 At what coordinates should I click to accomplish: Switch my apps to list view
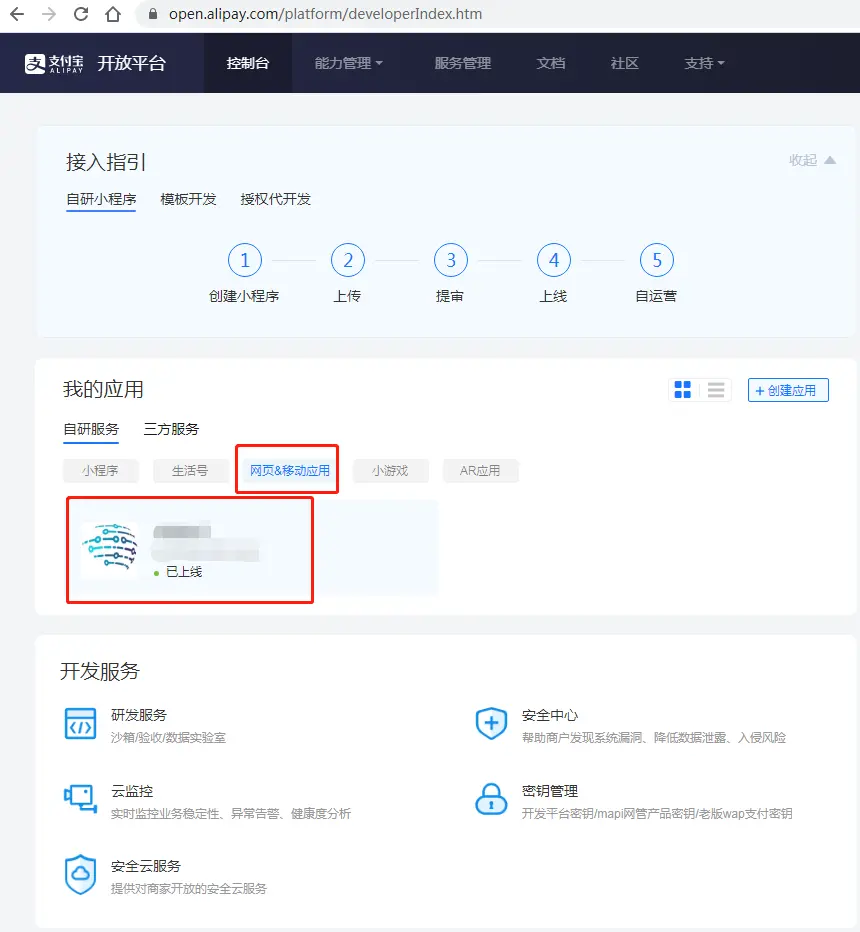[716, 390]
